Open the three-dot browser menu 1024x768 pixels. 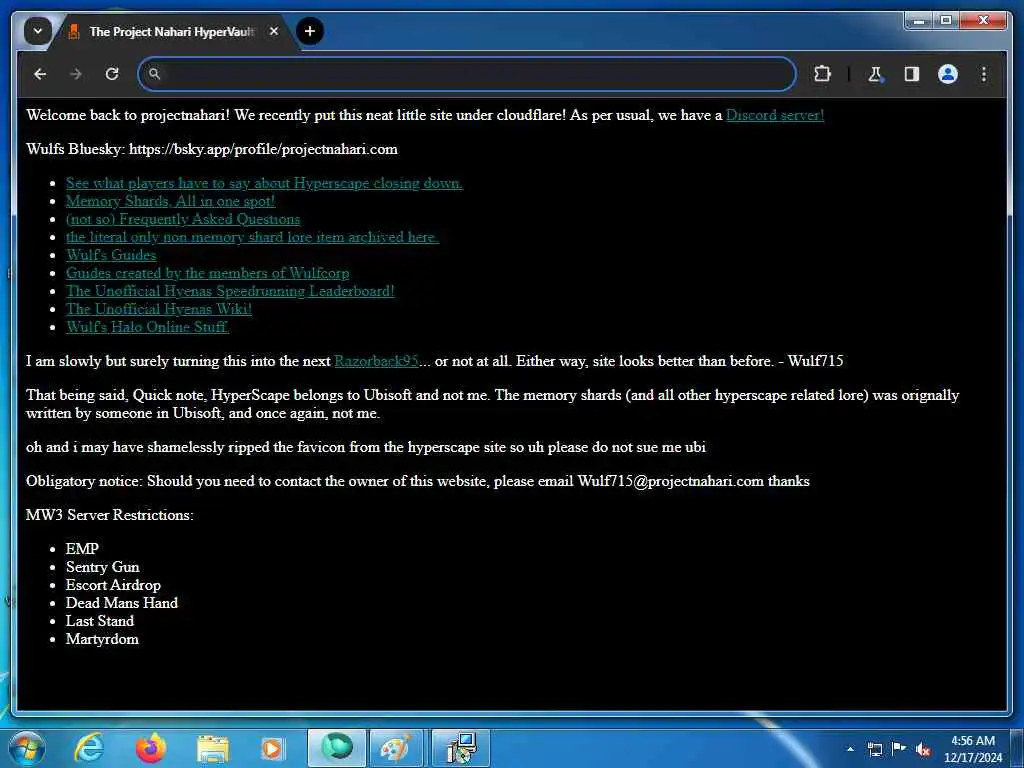coord(984,74)
